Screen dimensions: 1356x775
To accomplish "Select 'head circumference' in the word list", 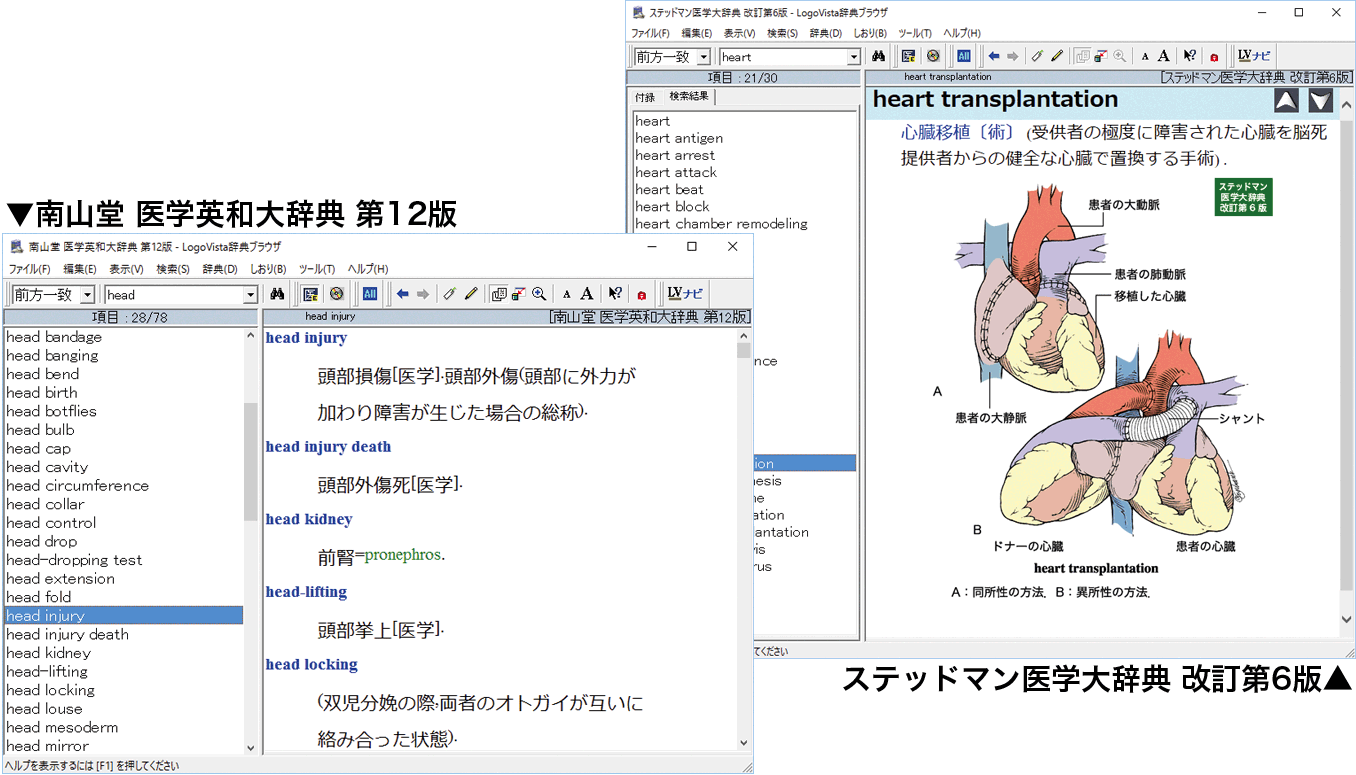I will tap(78, 486).
